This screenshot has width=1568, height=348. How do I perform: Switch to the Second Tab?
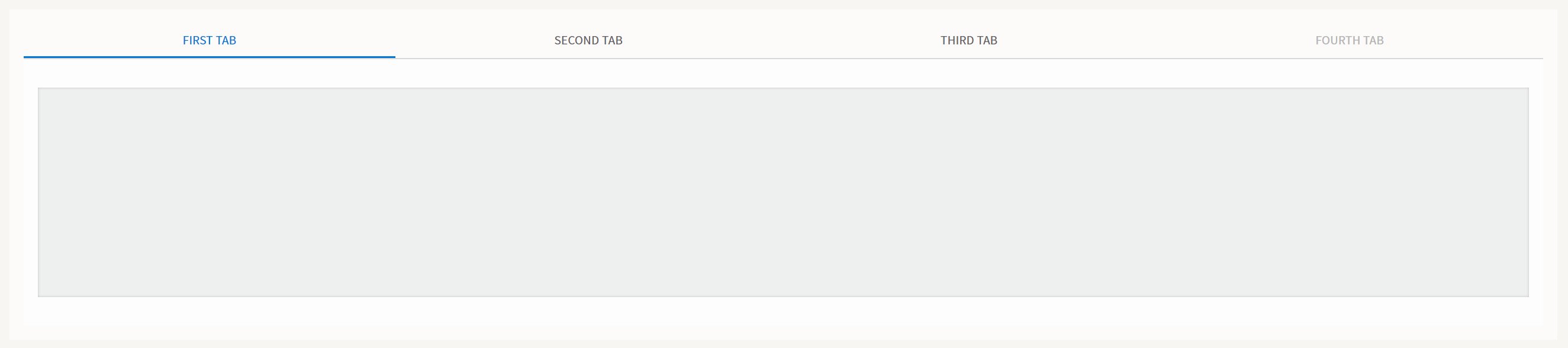point(588,40)
